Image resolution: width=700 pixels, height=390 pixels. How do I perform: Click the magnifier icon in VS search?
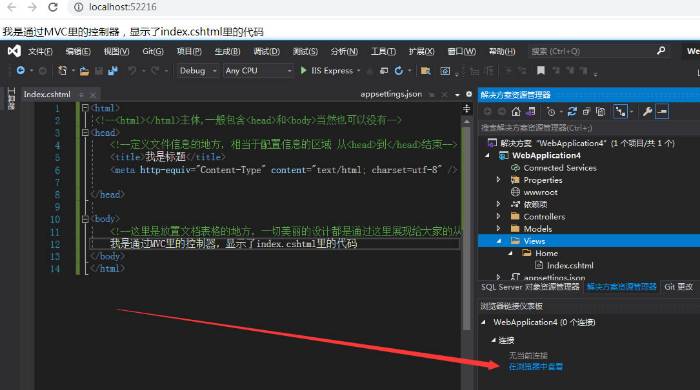[x=661, y=51]
